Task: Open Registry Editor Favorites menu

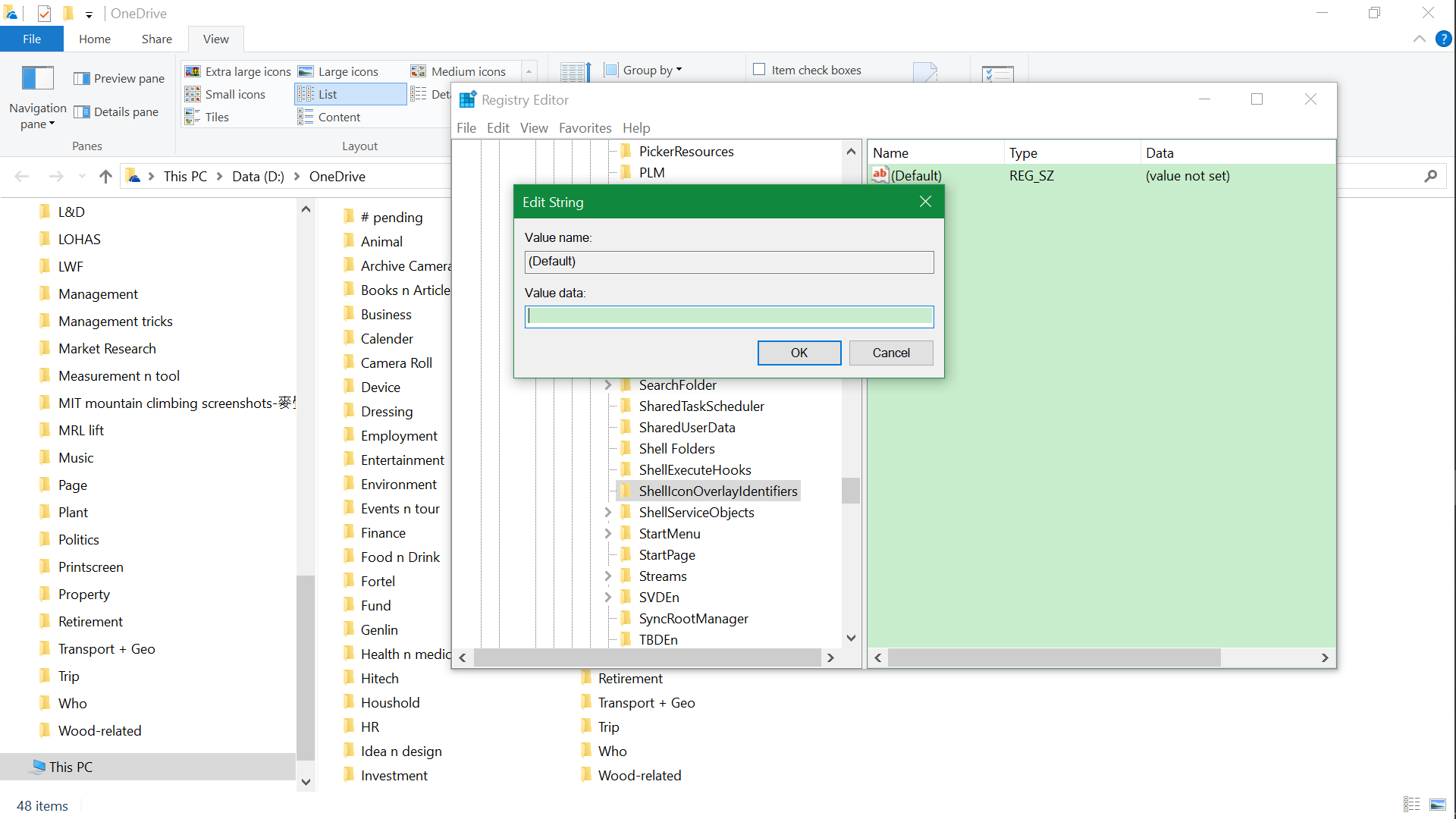Action: coord(585,128)
